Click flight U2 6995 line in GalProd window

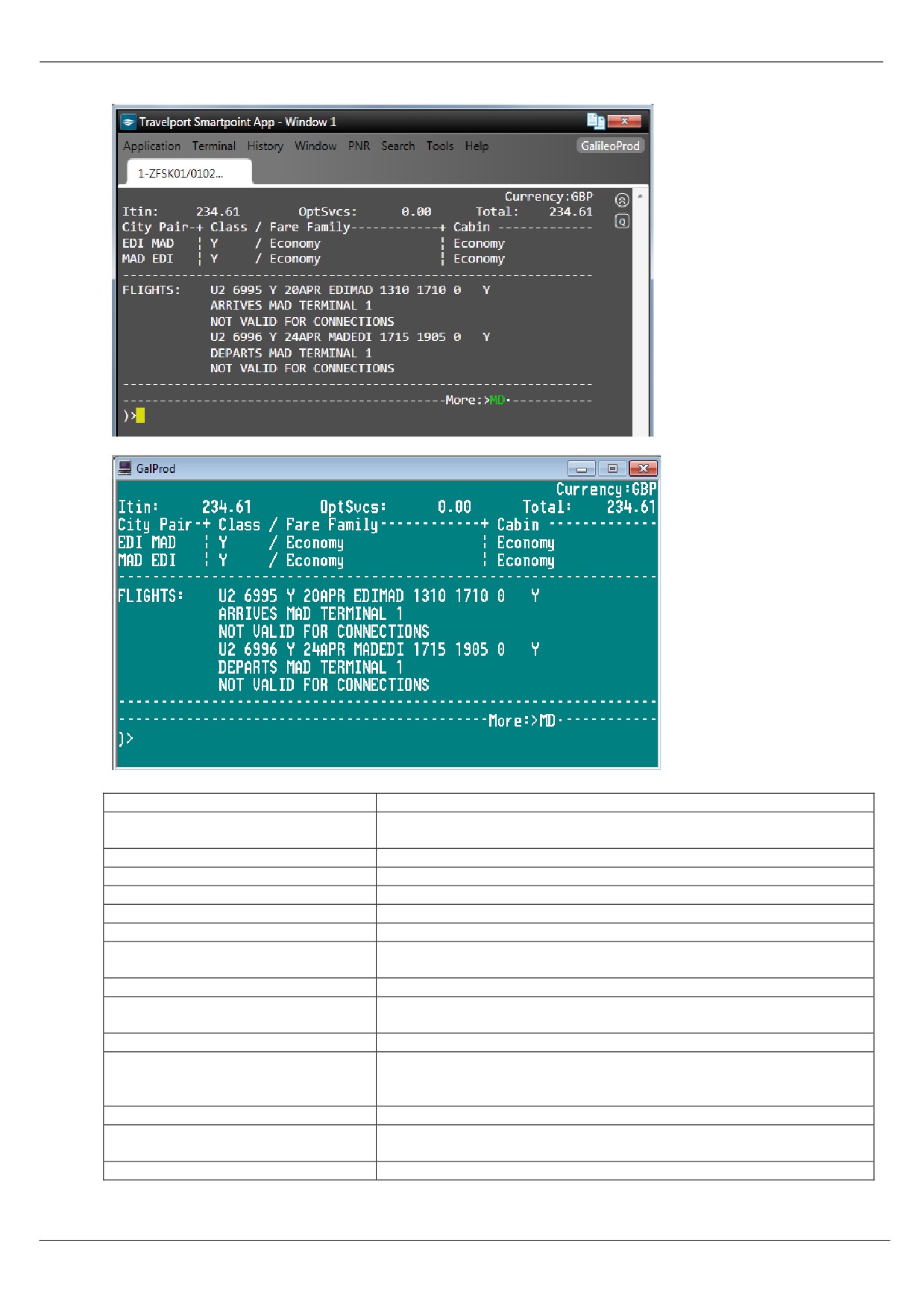tap(379, 596)
